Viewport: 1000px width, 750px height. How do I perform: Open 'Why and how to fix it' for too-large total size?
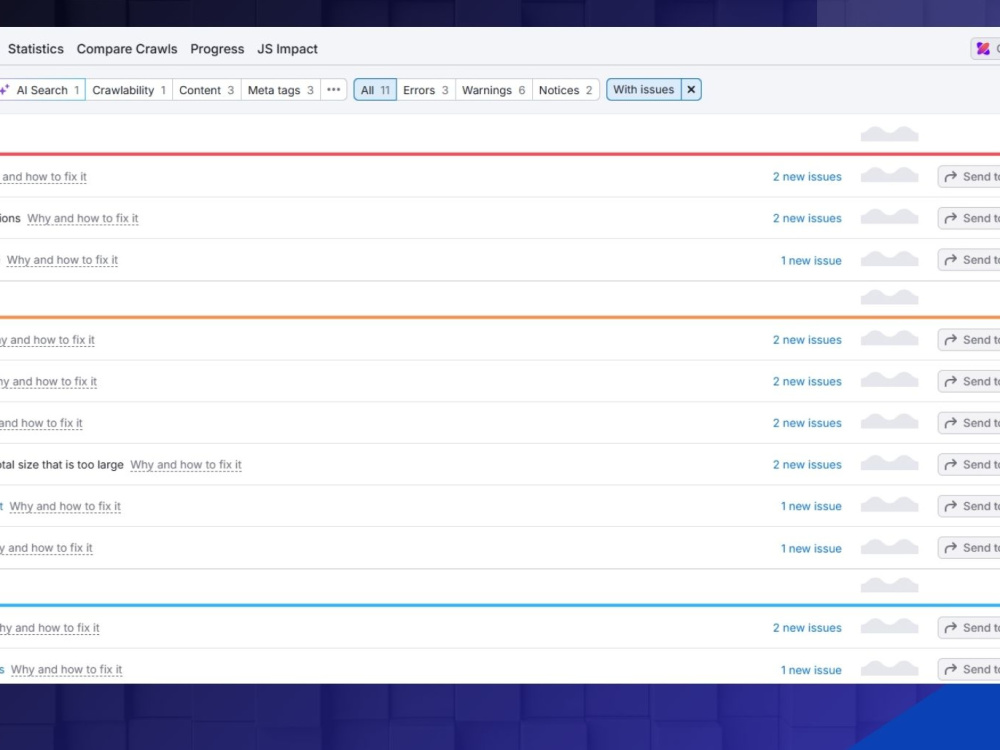tap(186, 465)
